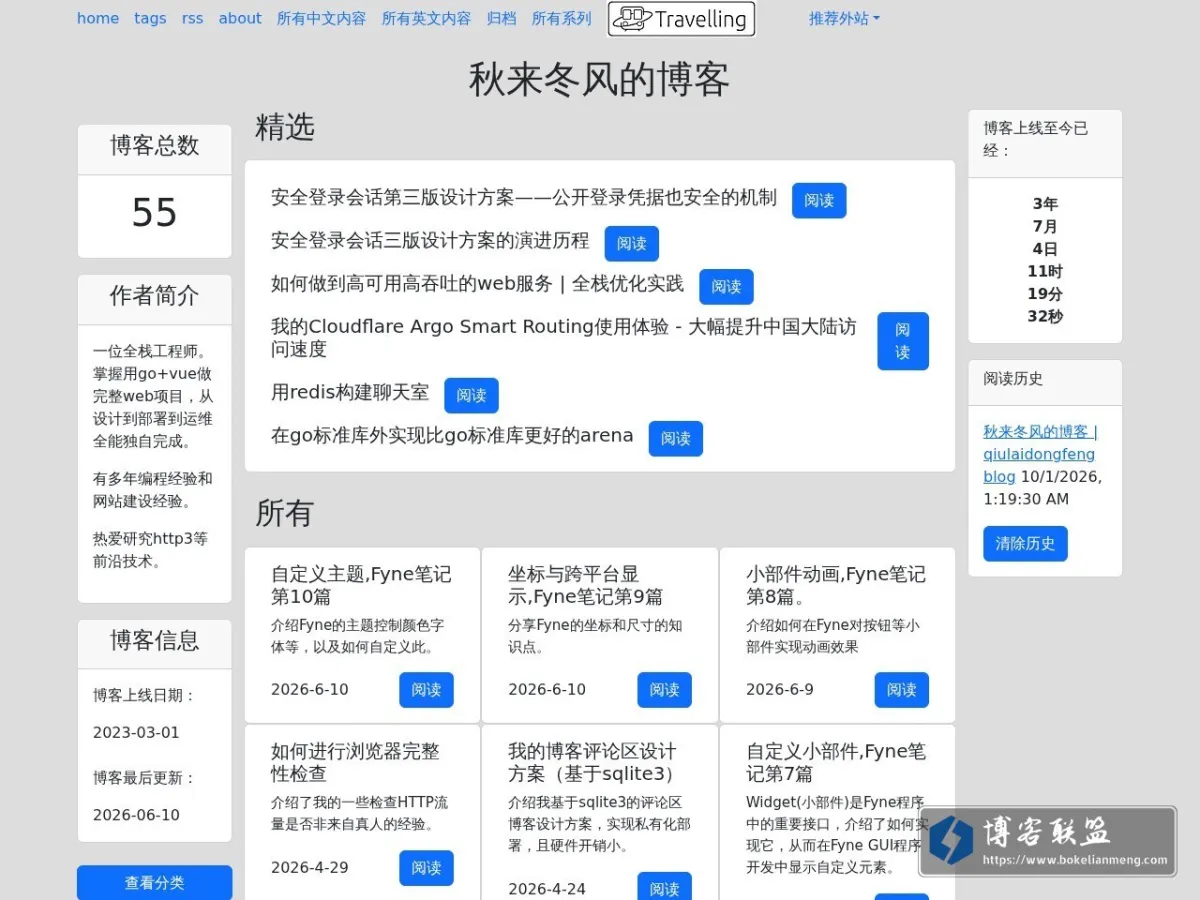Viewport: 1200px width, 900px height.
Task: Go to home in navbar
Action: [x=98, y=18]
